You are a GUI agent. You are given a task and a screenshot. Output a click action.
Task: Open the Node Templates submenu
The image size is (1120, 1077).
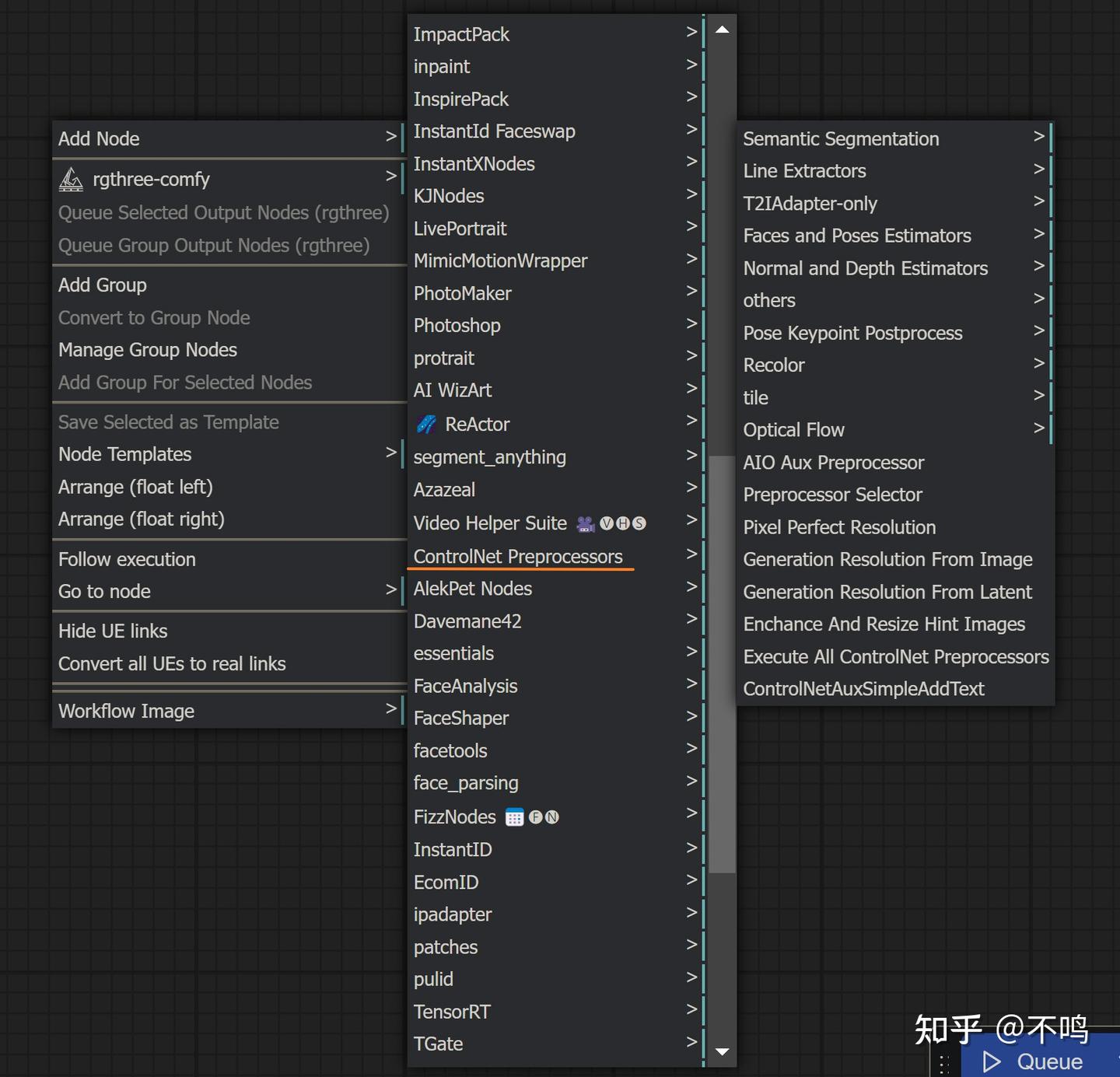[x=229, y=454]
